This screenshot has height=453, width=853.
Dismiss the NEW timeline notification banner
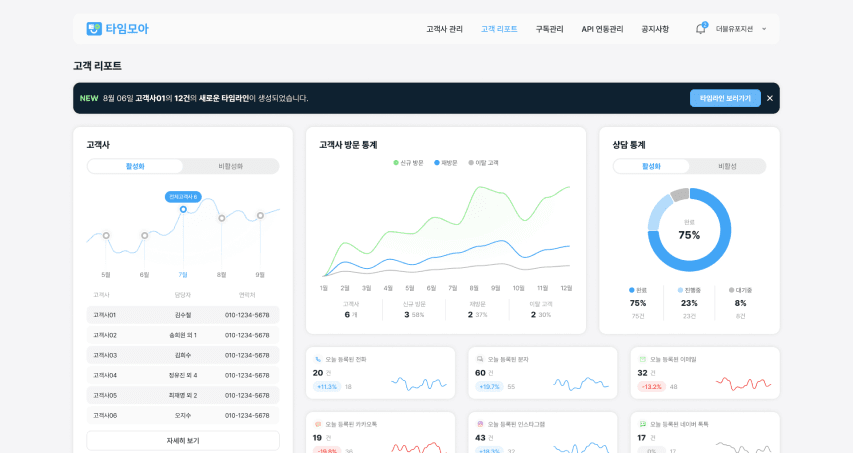coord(770,98)
